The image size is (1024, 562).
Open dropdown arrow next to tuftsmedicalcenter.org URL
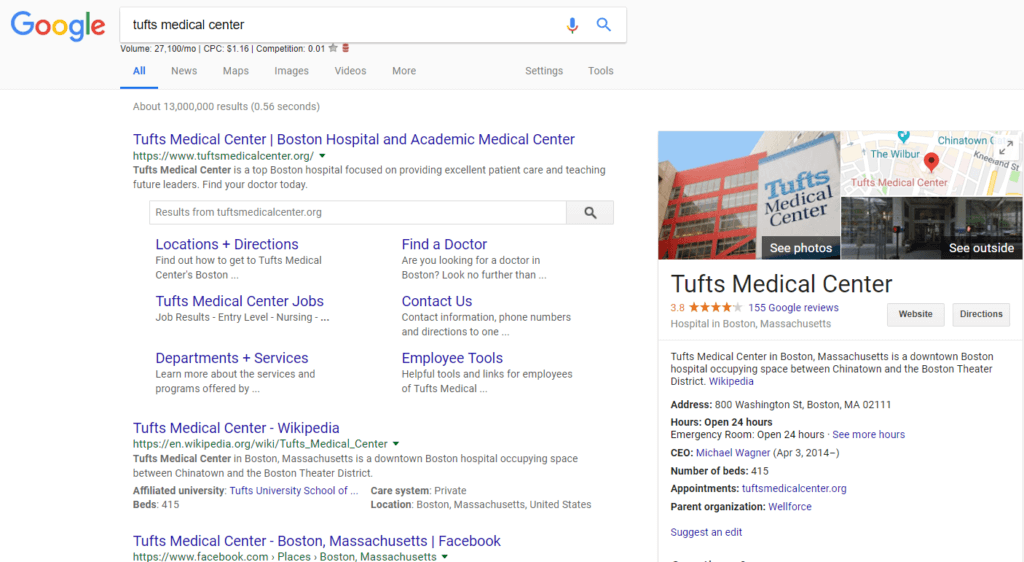(322, 156)
